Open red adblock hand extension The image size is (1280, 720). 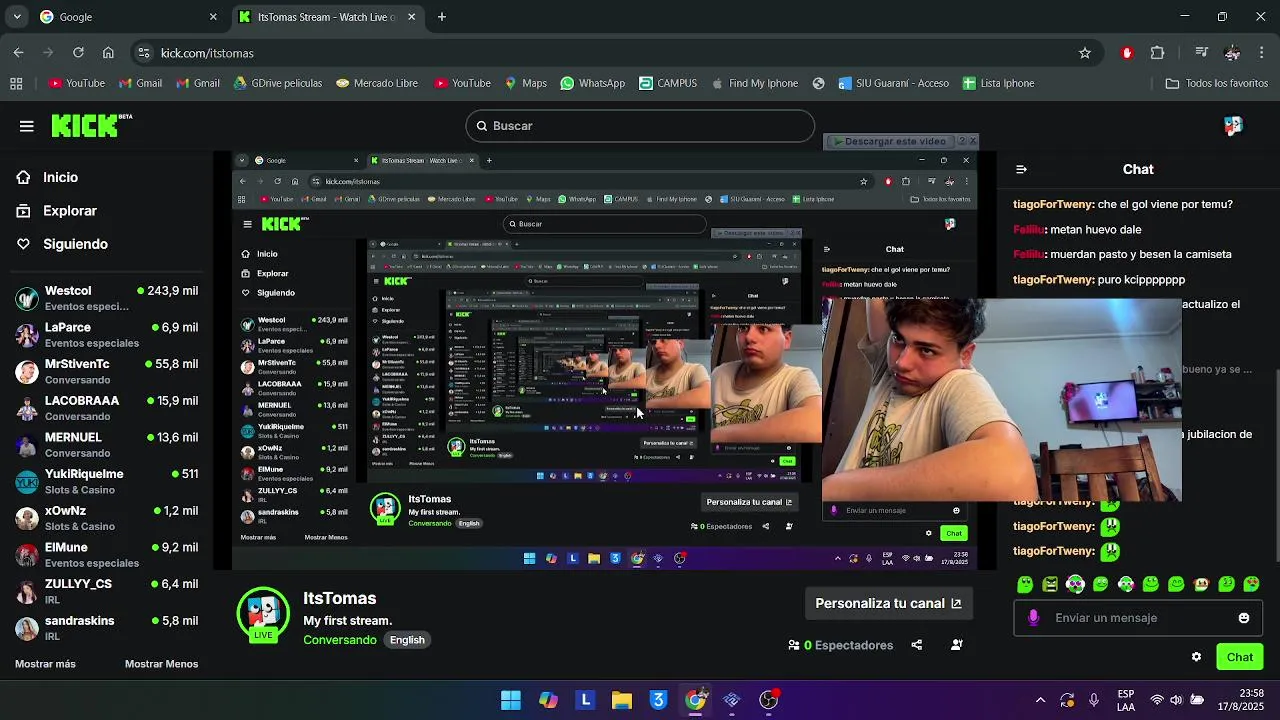[1127, 53]
